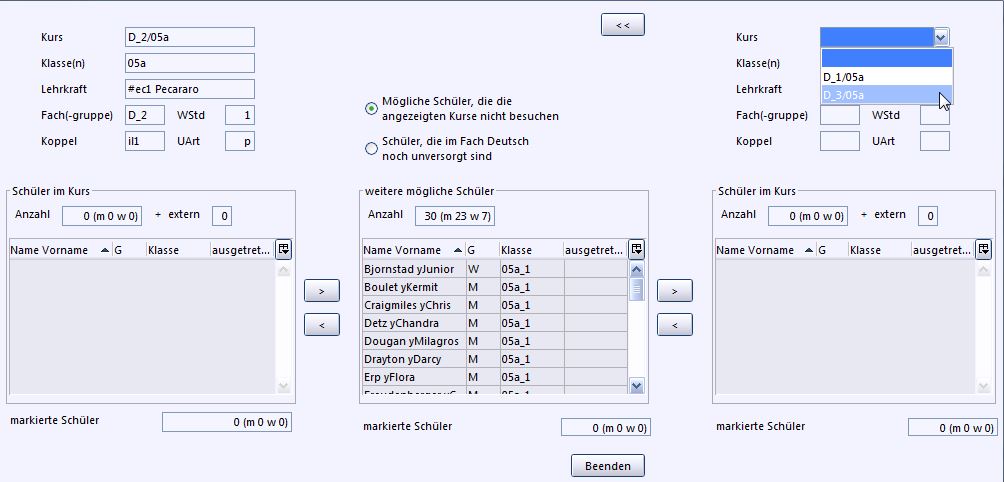Choose D_3/05a from the Kurs dropdown list
This screenshot has height=482, width=1004.
(887, 95)
